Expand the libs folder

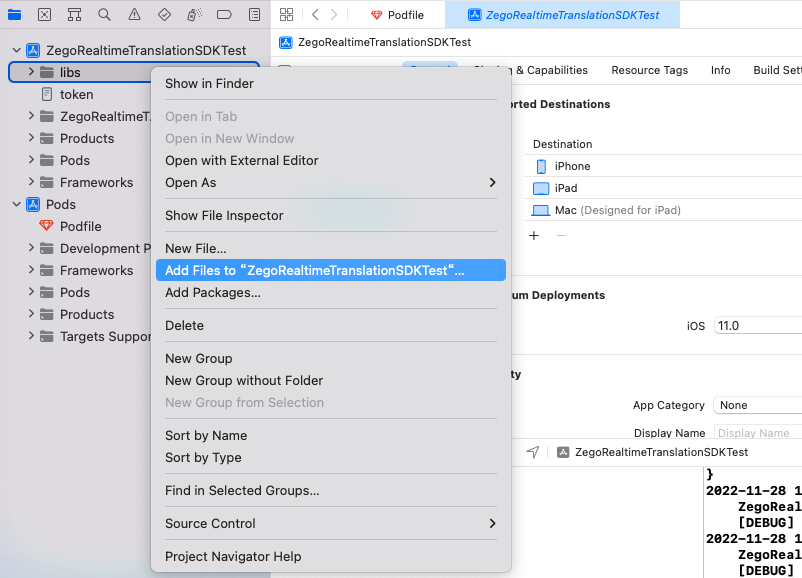coord(31,72)
